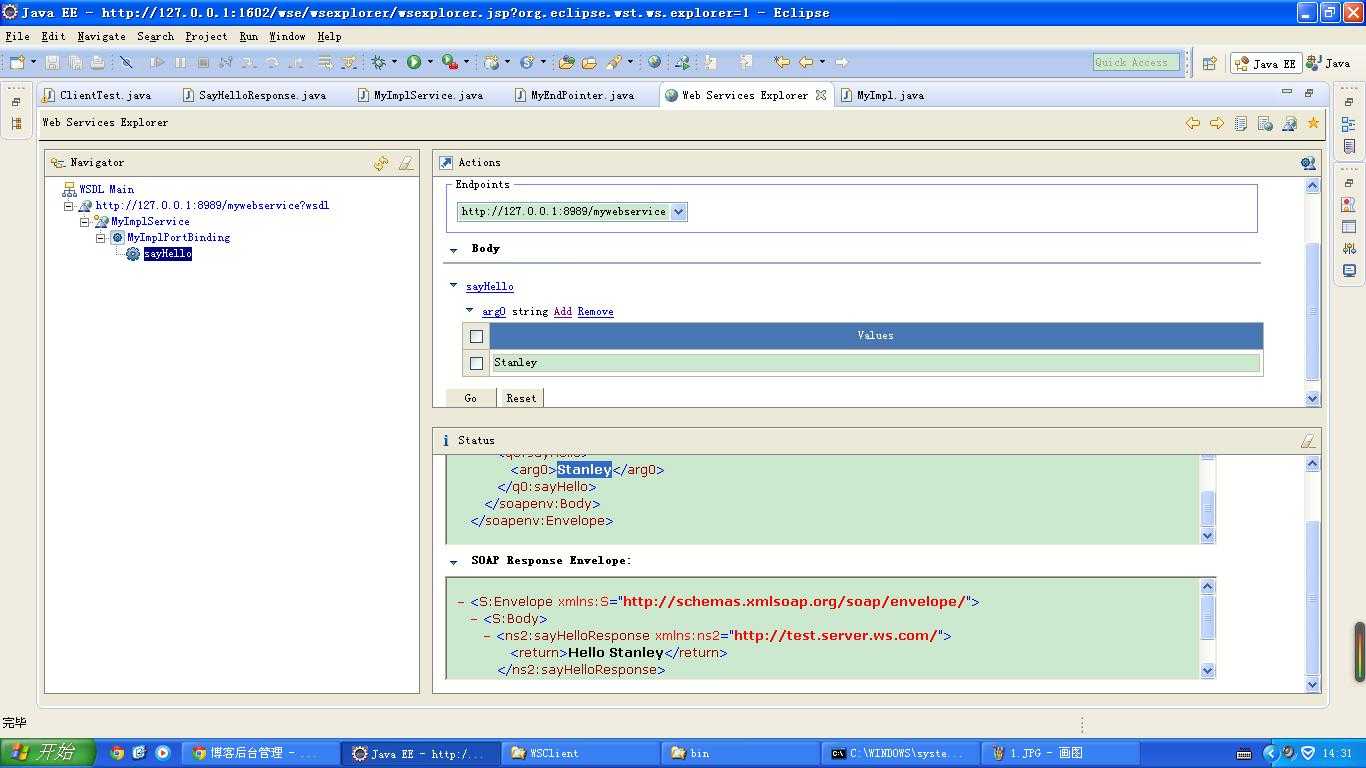Clear the Status pane with eraser icon
This screenshot has height=768, width=1366.
click(1307, 441)
